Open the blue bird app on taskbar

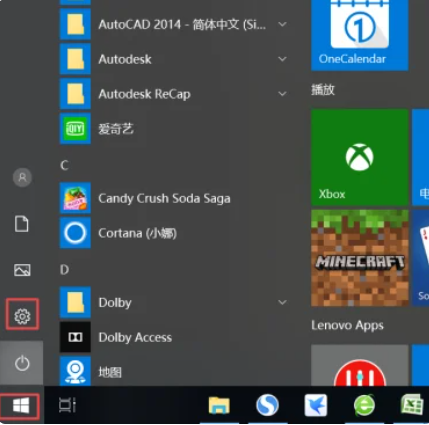(x=316, y=405)
